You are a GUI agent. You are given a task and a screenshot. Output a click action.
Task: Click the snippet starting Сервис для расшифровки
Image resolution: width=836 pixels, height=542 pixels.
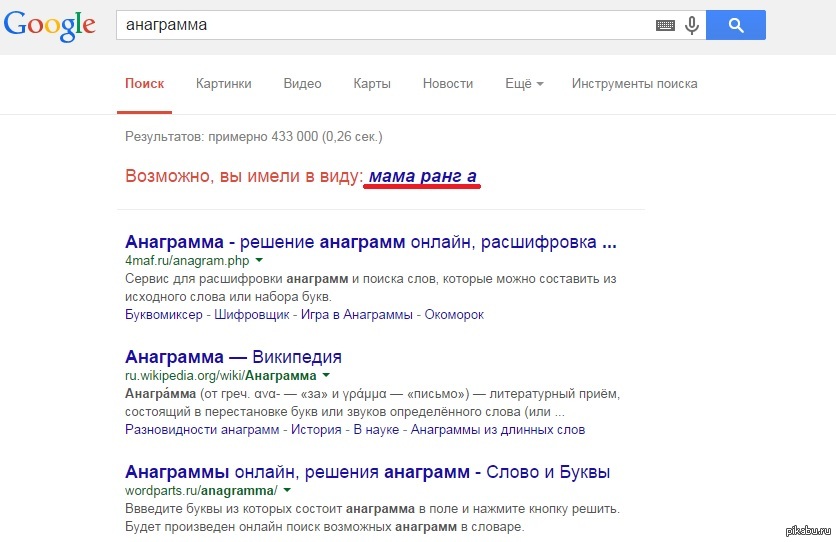(x=371, y=287)
